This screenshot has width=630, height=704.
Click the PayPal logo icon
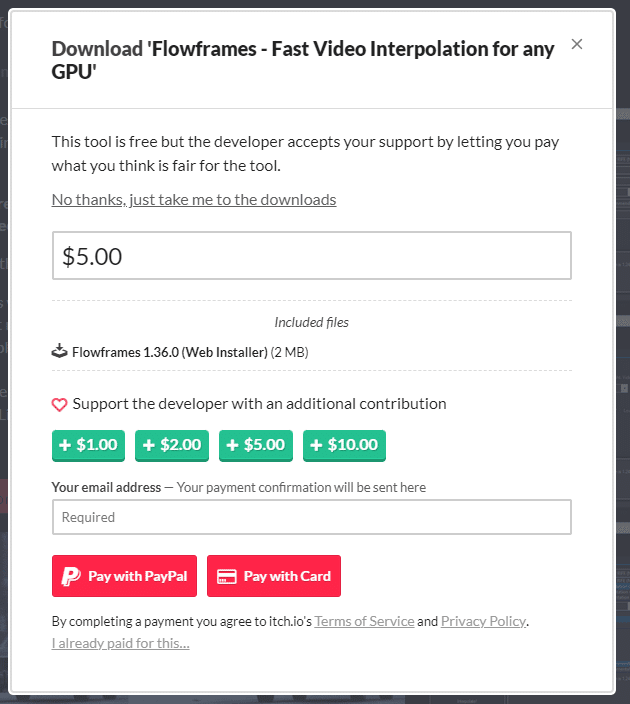pyautogui.click(x=71, y=576)
